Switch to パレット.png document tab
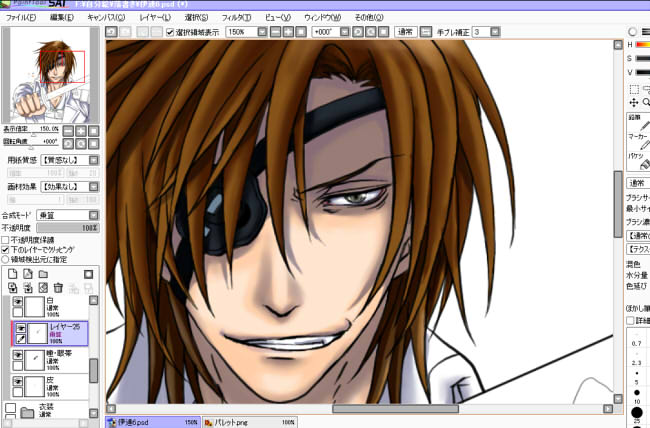This screenshot has width=650, height=428. [250, 422]
